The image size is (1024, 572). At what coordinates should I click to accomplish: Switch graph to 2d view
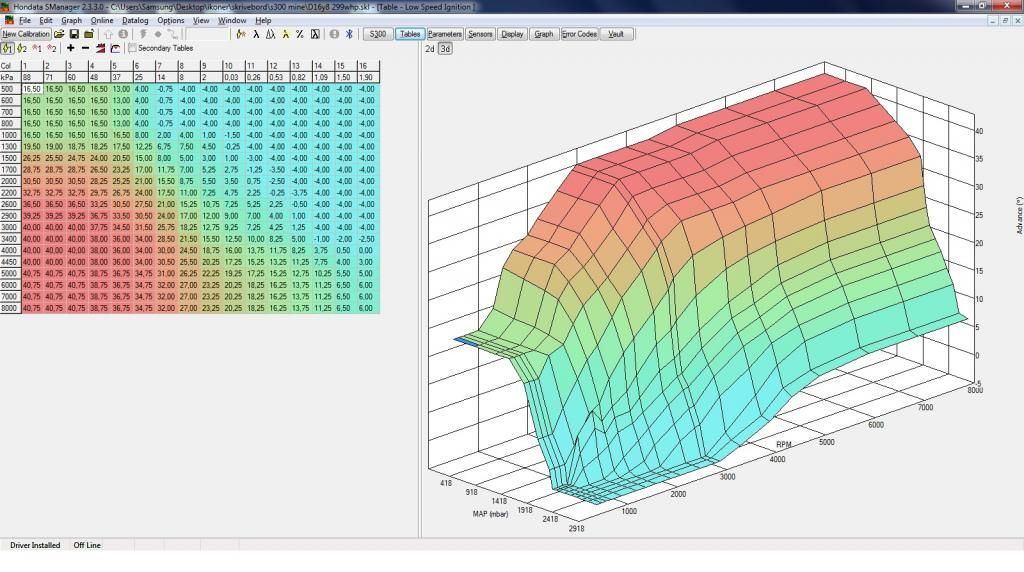430,48
